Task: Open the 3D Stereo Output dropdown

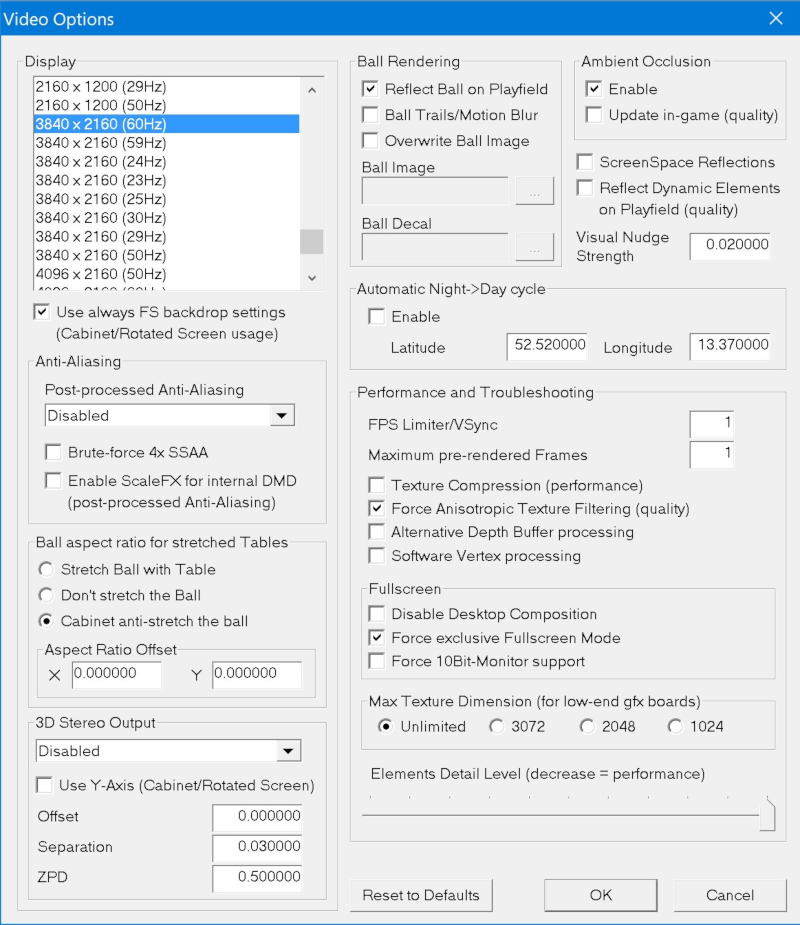Action: point(288,751)
